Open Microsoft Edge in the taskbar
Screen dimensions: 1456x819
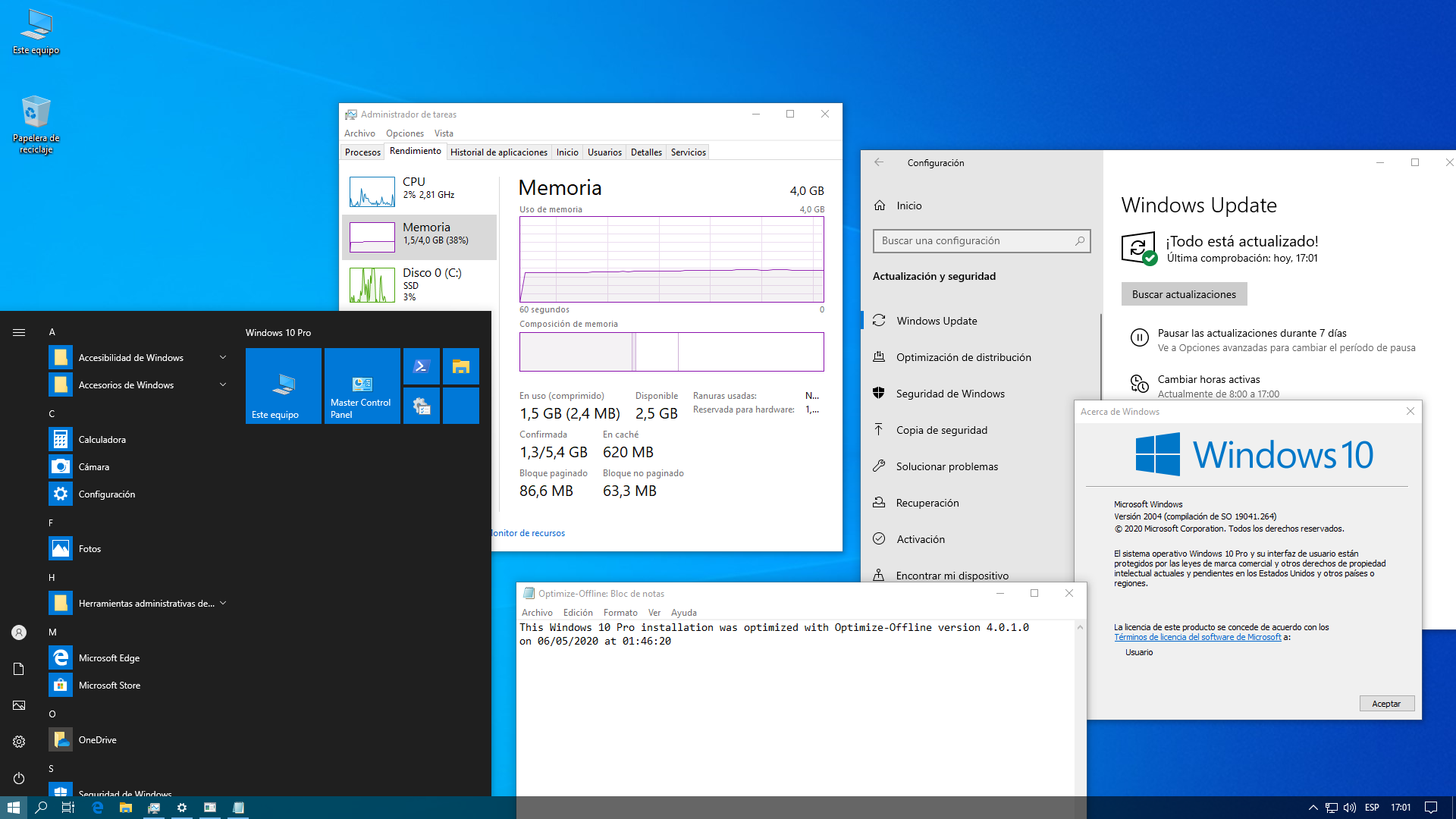(x=98, y=808)
